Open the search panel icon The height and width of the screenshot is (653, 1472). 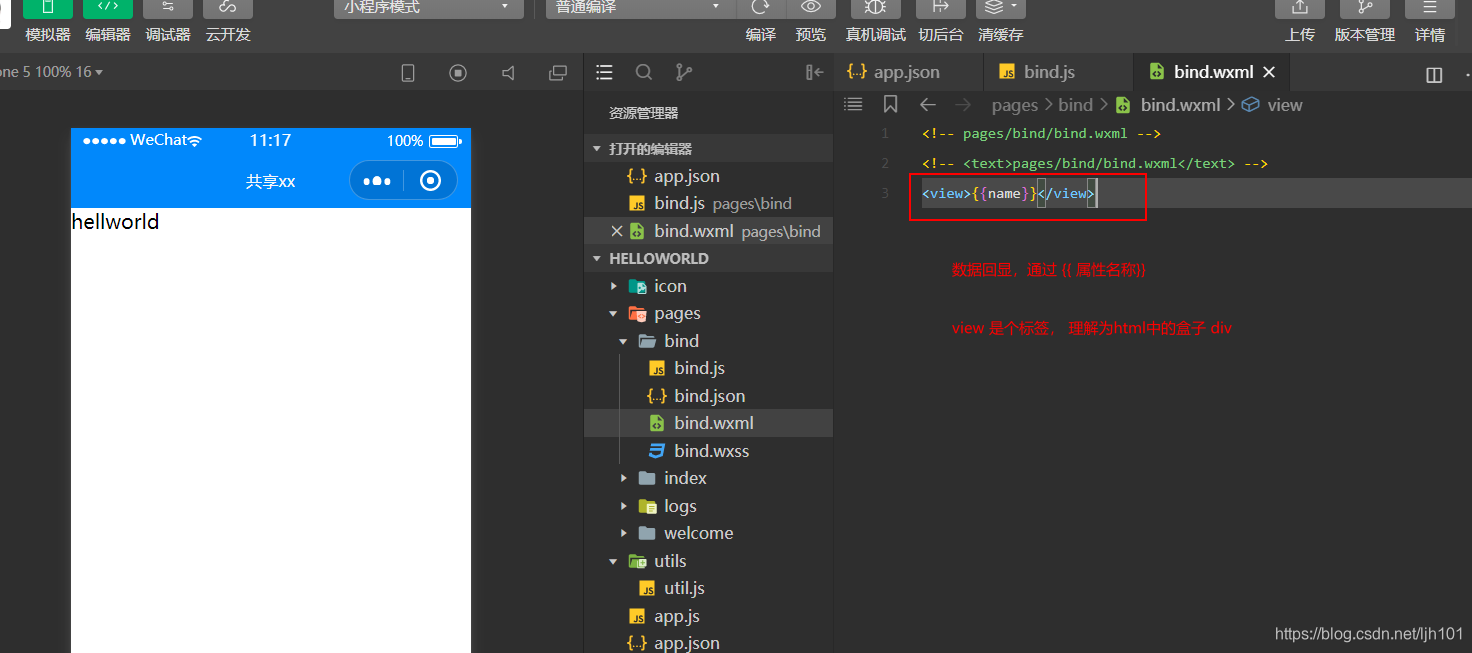(644, 72)
